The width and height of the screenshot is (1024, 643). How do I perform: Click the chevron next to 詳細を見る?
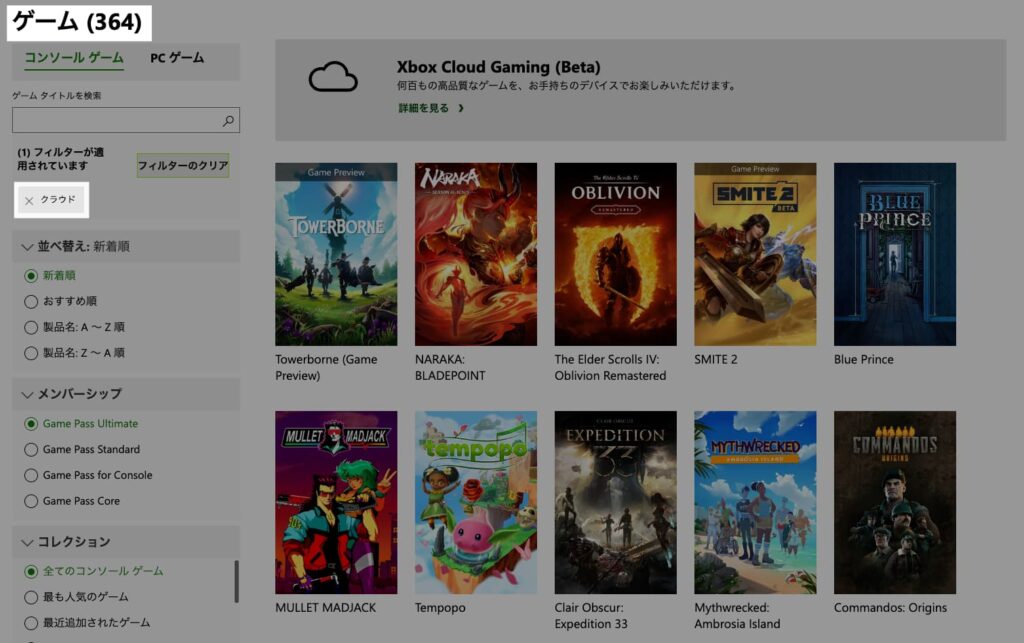tap(461, 108)
